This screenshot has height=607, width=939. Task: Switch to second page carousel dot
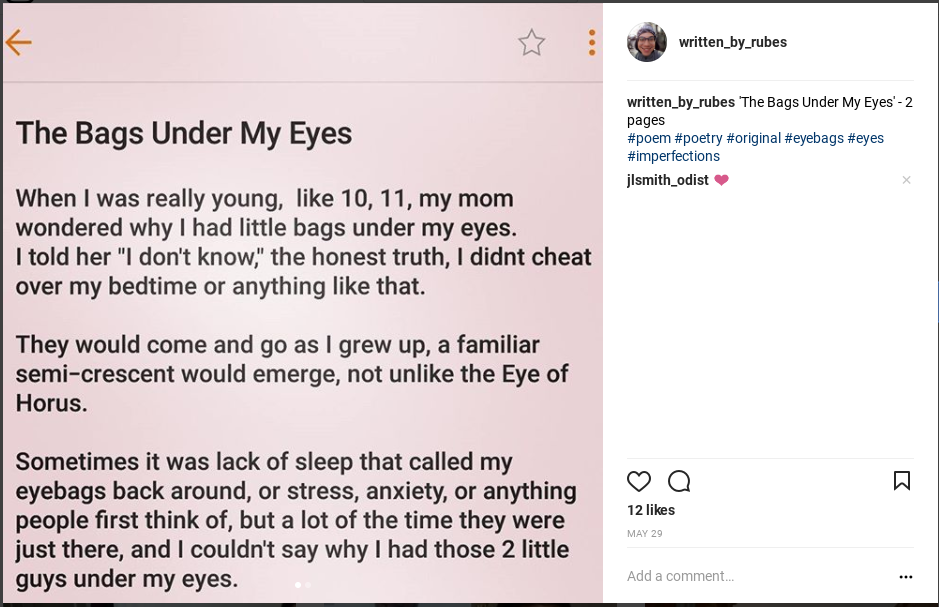coord(308,584)
